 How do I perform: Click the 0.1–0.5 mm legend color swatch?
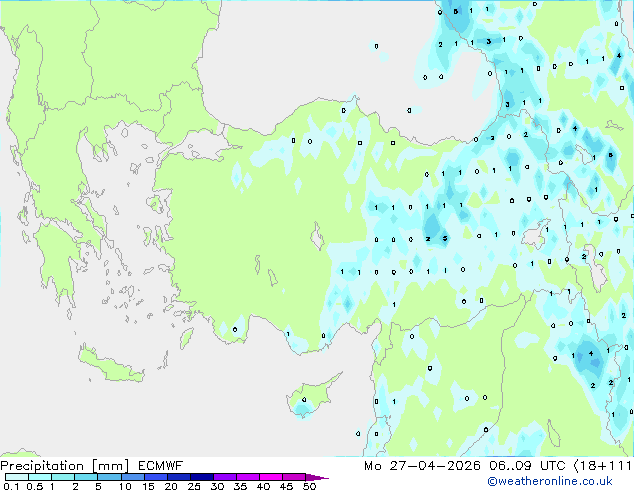[17, 477]
